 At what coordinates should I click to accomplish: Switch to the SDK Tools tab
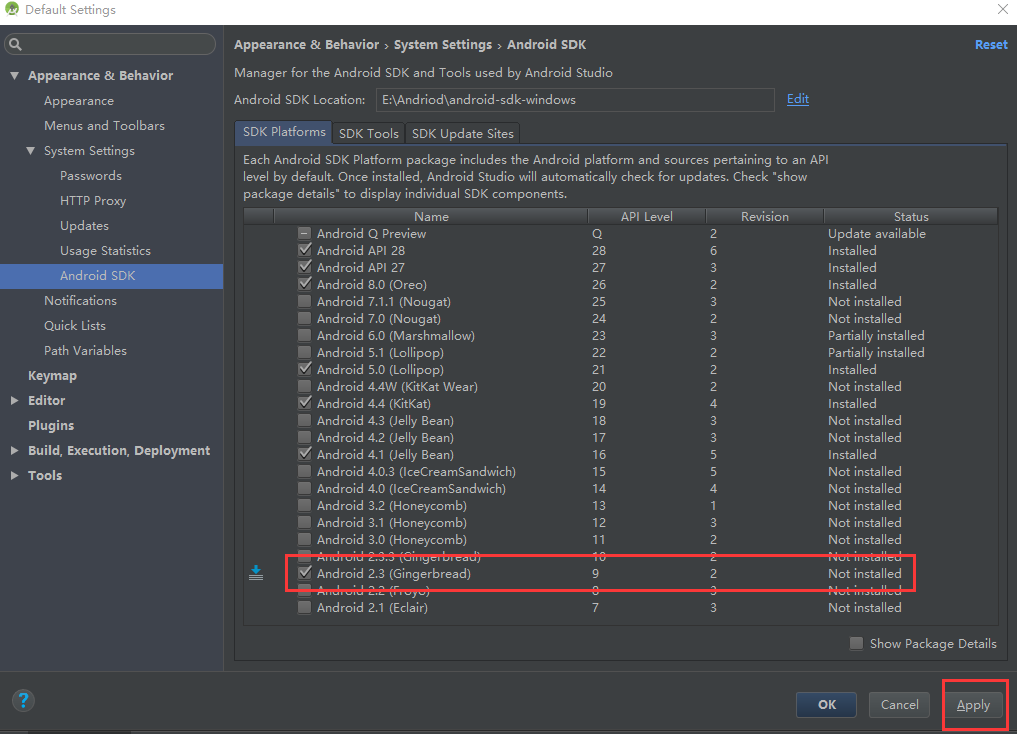(x=367, y=133)
